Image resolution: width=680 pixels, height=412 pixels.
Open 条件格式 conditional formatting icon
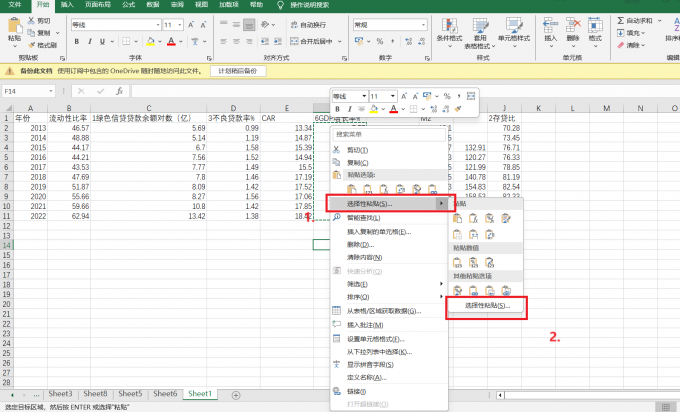coord(449,26)
